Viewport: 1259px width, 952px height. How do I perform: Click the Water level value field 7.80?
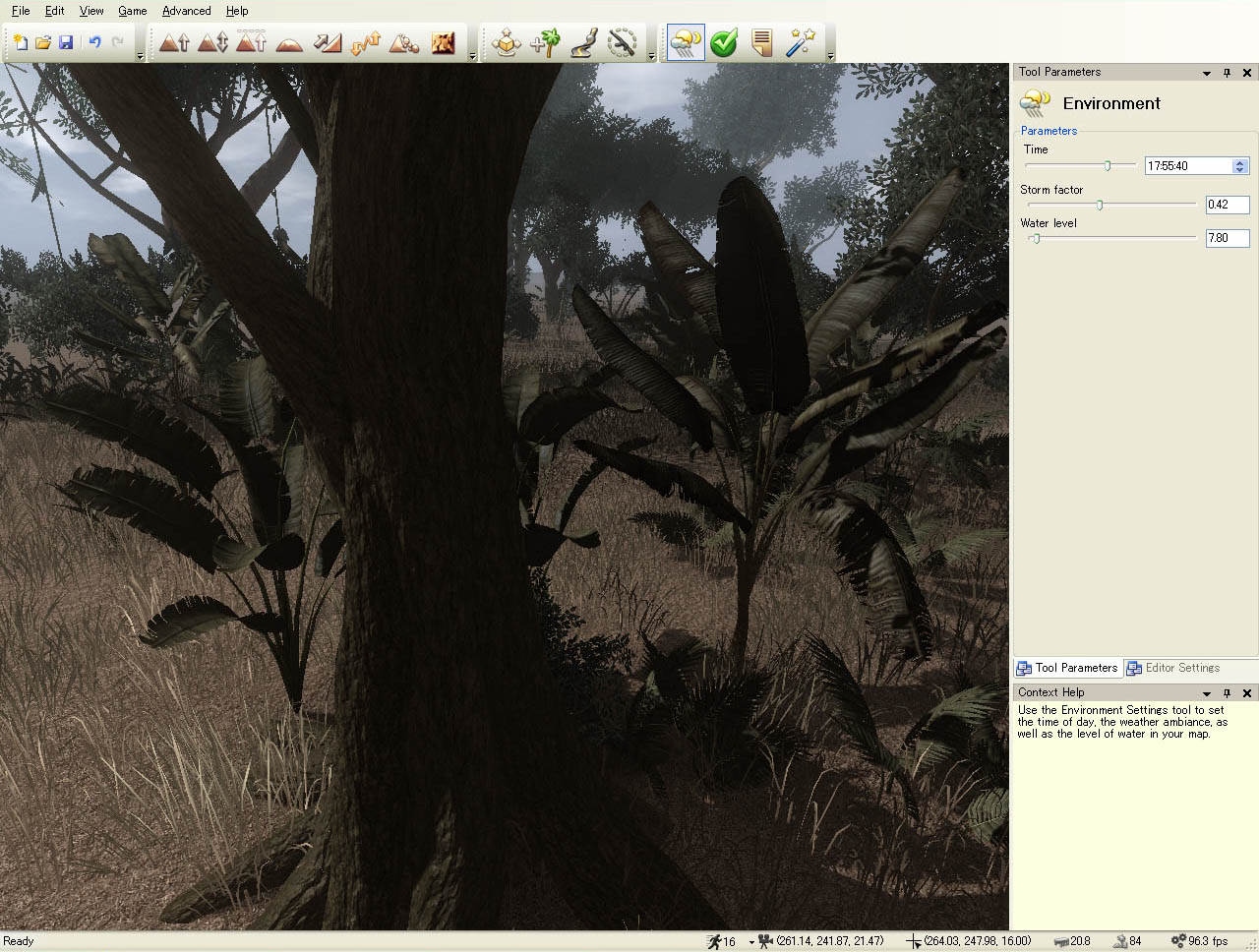coord(1228,238)
